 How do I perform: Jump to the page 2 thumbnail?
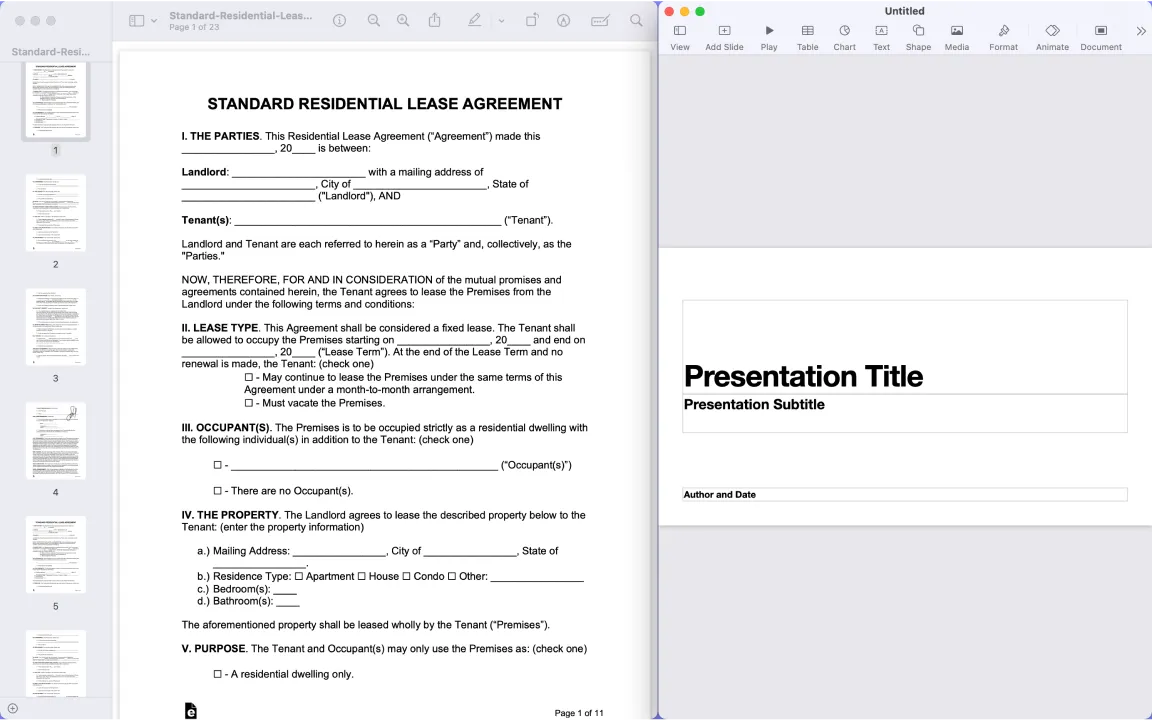[56, 213]
